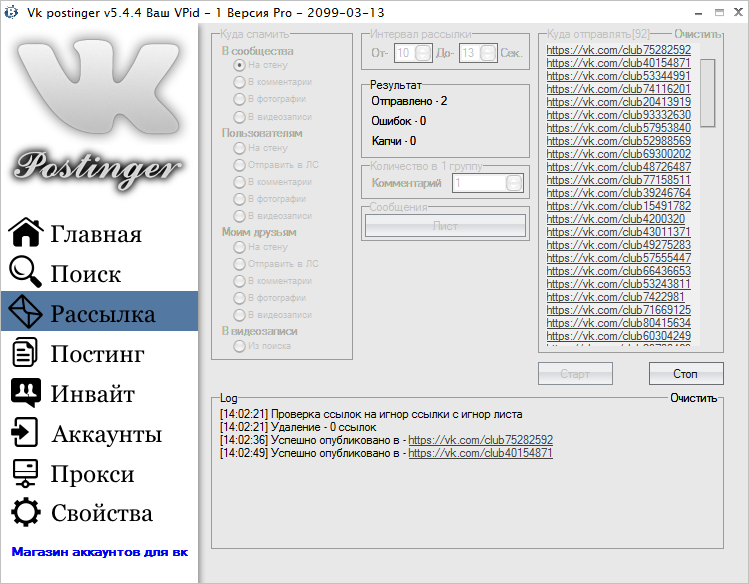Viewport: 749px width, 584px height.
Task: Select list entry club20413919
Action: 619,102
